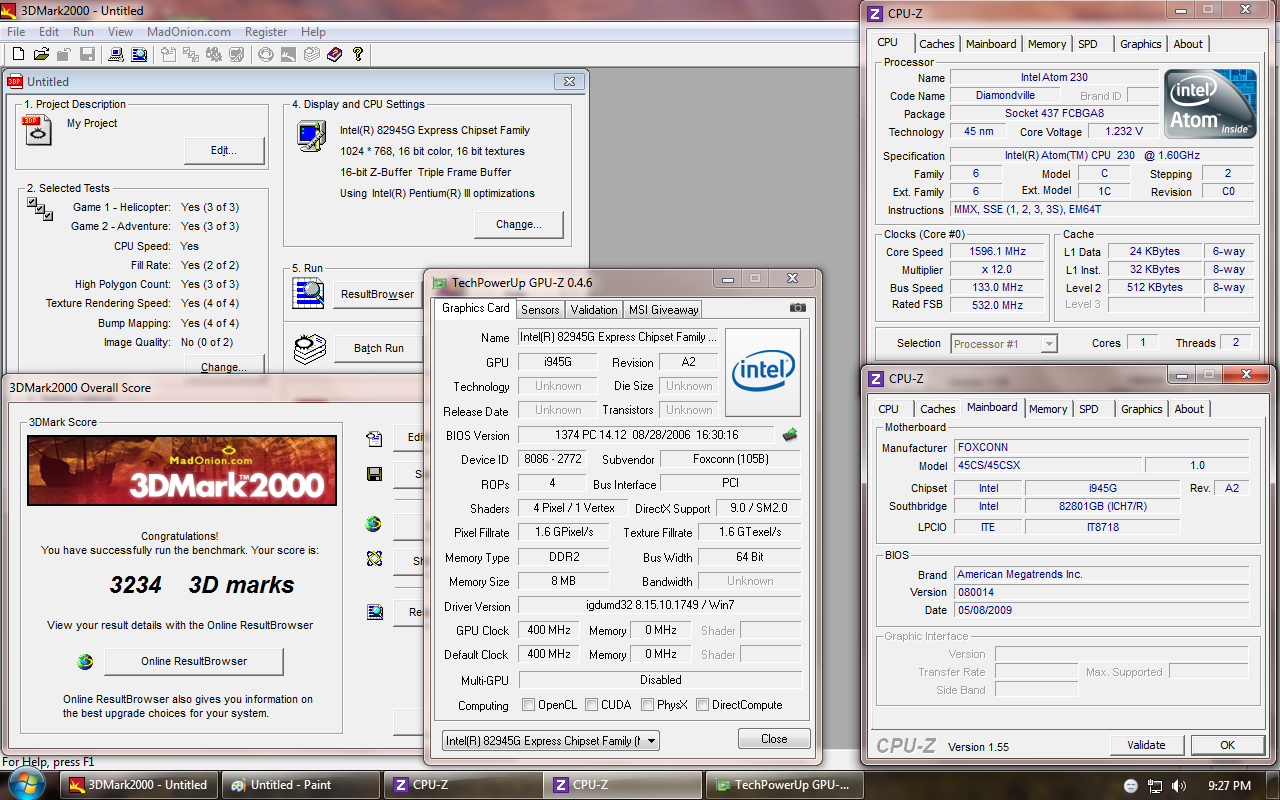Click the Batch Run button
Screen dimensions: 1280x800
(379, 348)
